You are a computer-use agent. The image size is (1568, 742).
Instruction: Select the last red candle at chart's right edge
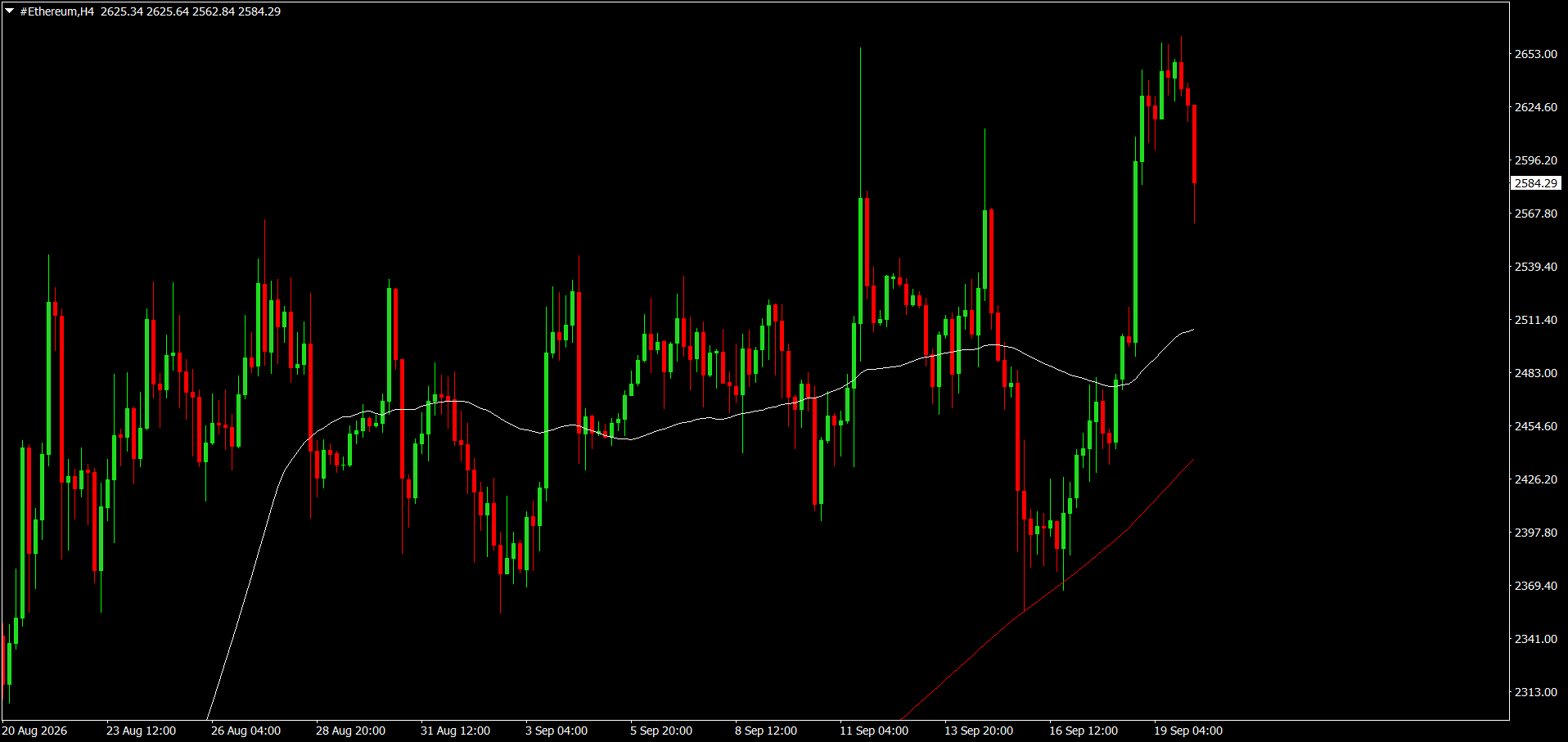tap(1195, 144)
